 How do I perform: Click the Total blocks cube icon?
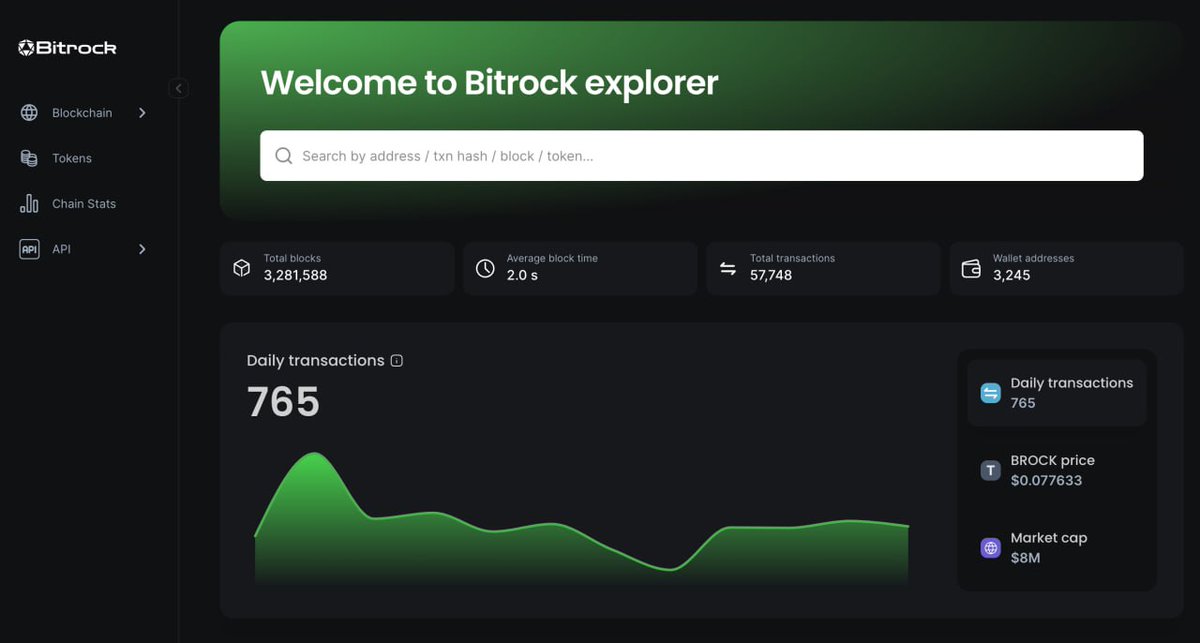pyautogui.click(x=241, y=268)
